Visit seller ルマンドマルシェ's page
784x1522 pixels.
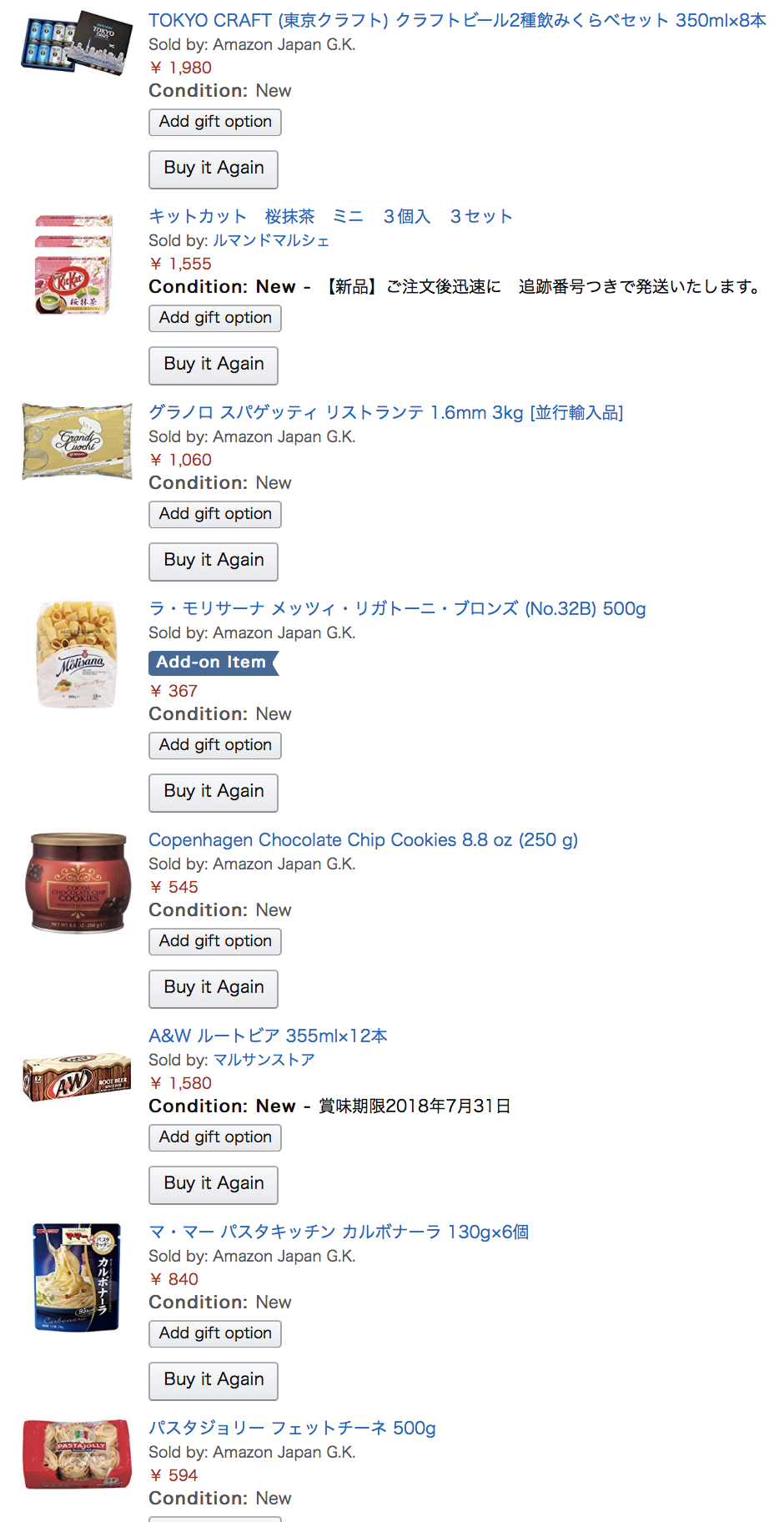point(271,240)
